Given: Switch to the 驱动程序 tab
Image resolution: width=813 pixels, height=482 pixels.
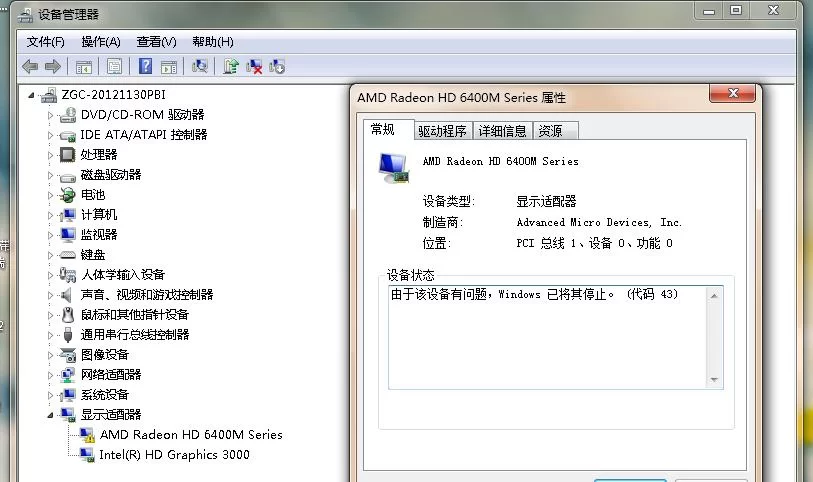Looking at the screenshot, I should pos(442,131).
